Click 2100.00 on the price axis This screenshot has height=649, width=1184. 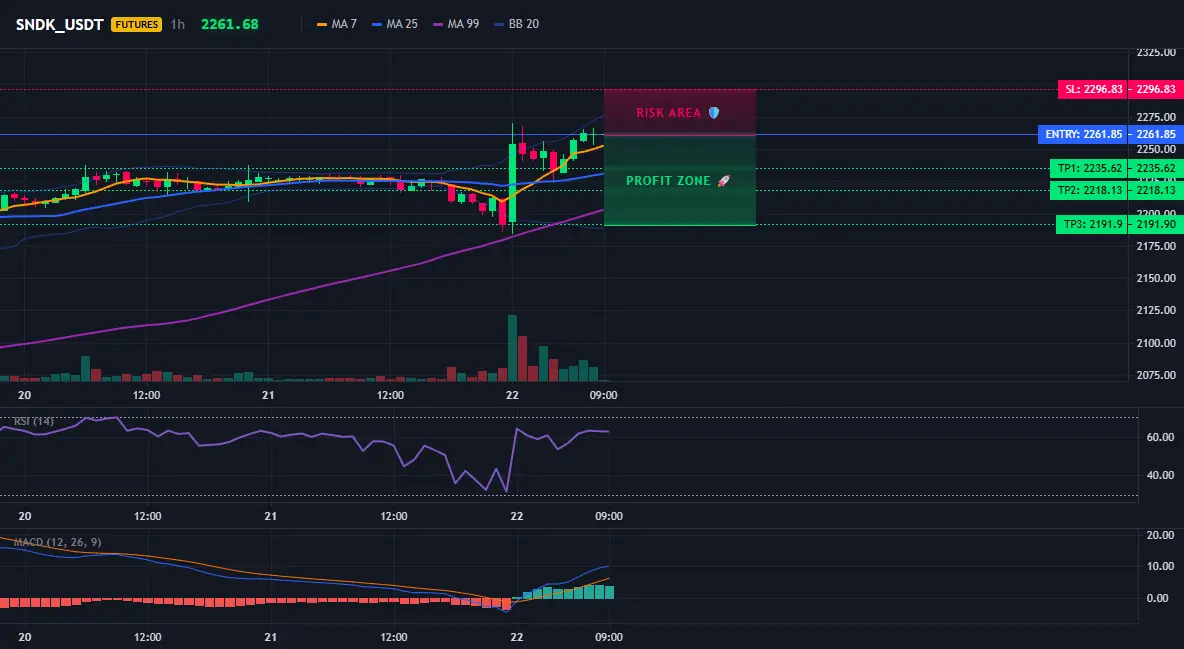1156,343
